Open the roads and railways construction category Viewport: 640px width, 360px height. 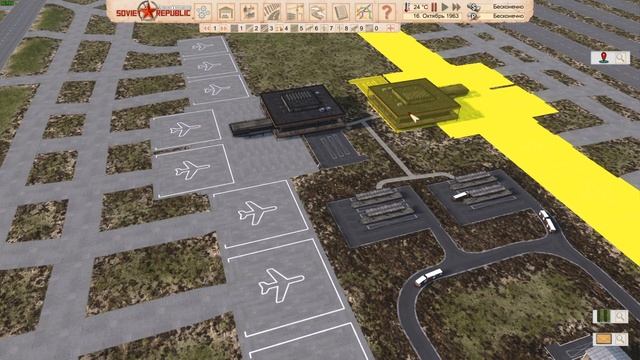(x=272, y=11)
